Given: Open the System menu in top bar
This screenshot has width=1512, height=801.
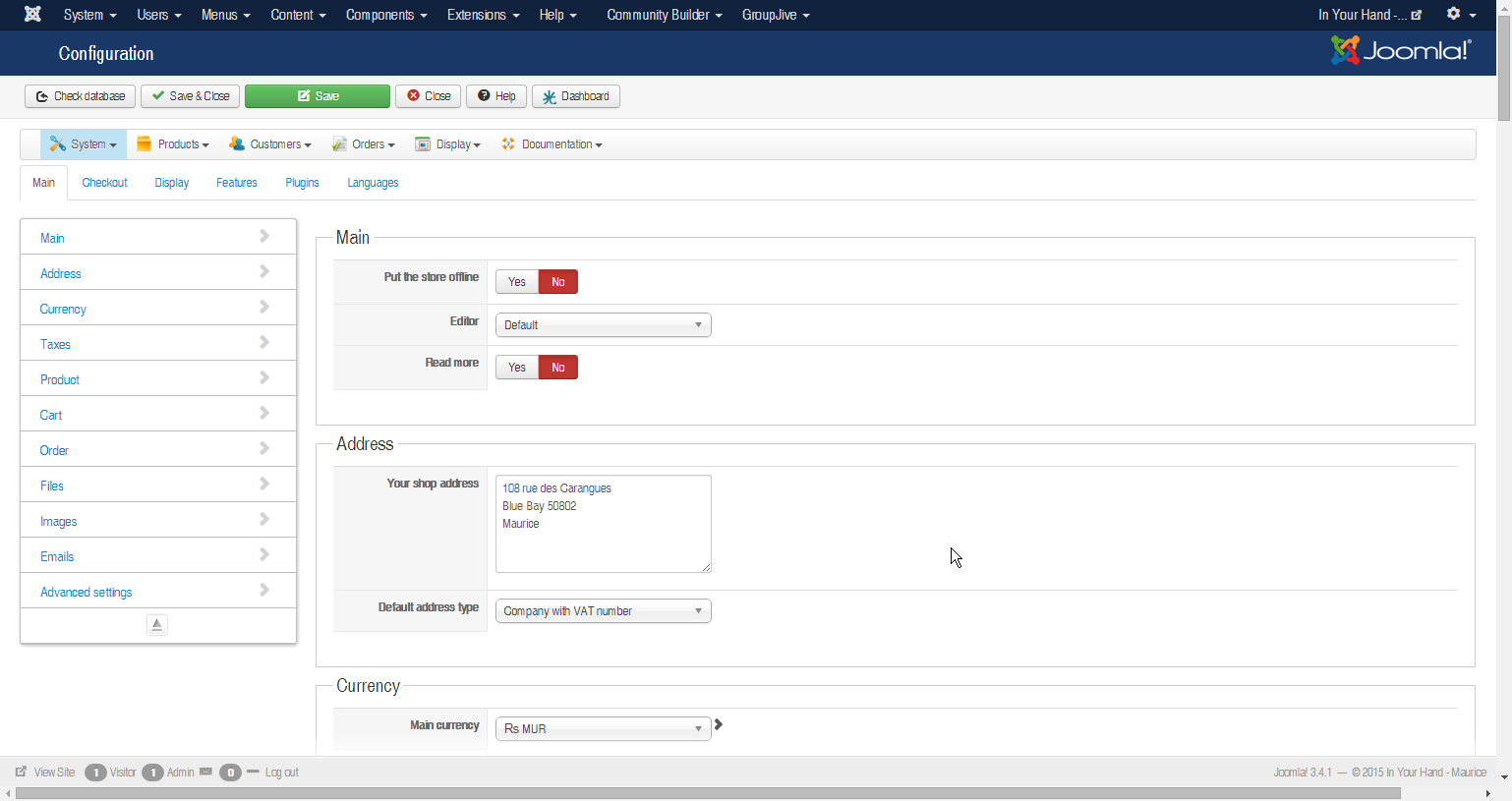Looking at the screenshot, I should 90,15.
